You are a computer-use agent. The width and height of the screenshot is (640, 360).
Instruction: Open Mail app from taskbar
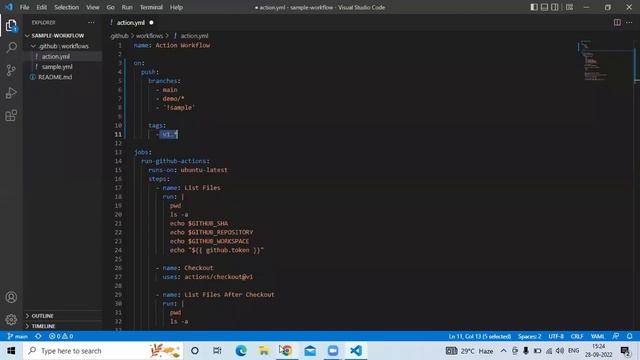click(310, 351)
